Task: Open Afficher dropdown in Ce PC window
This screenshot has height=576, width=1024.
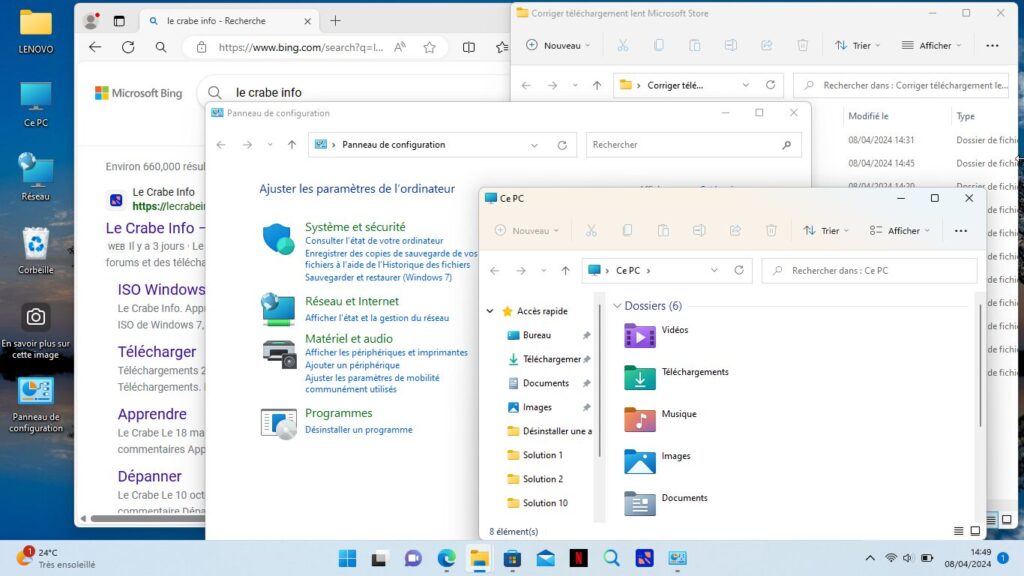Action: click(x=899, y=231)
